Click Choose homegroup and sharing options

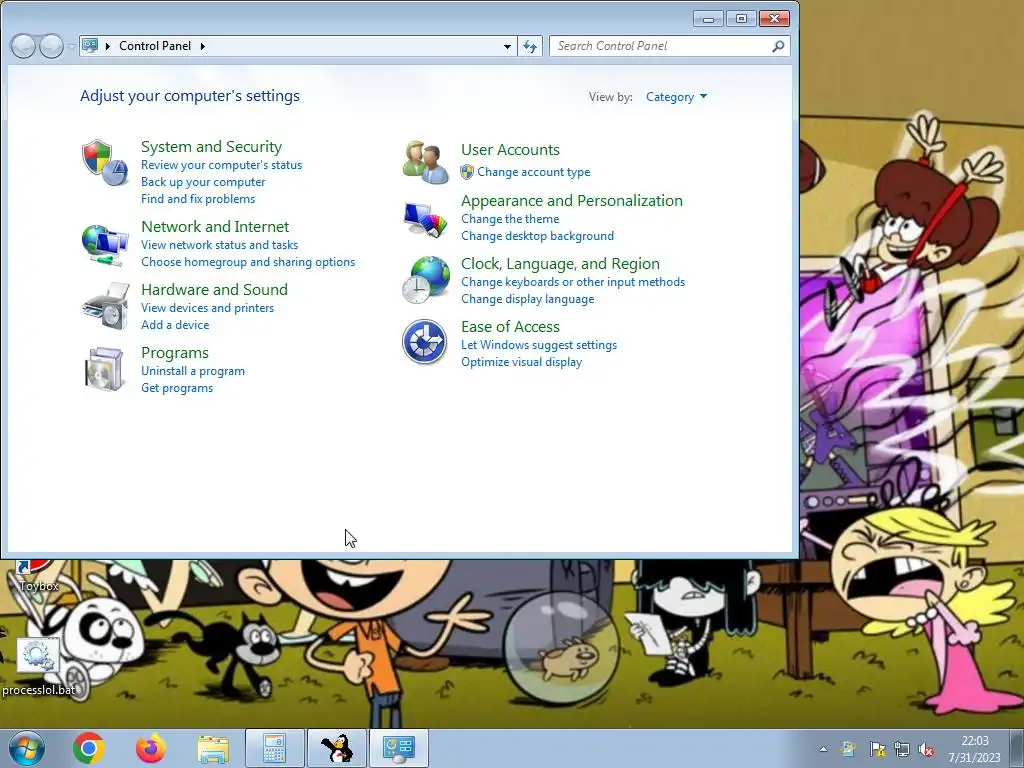click(248, 262)
